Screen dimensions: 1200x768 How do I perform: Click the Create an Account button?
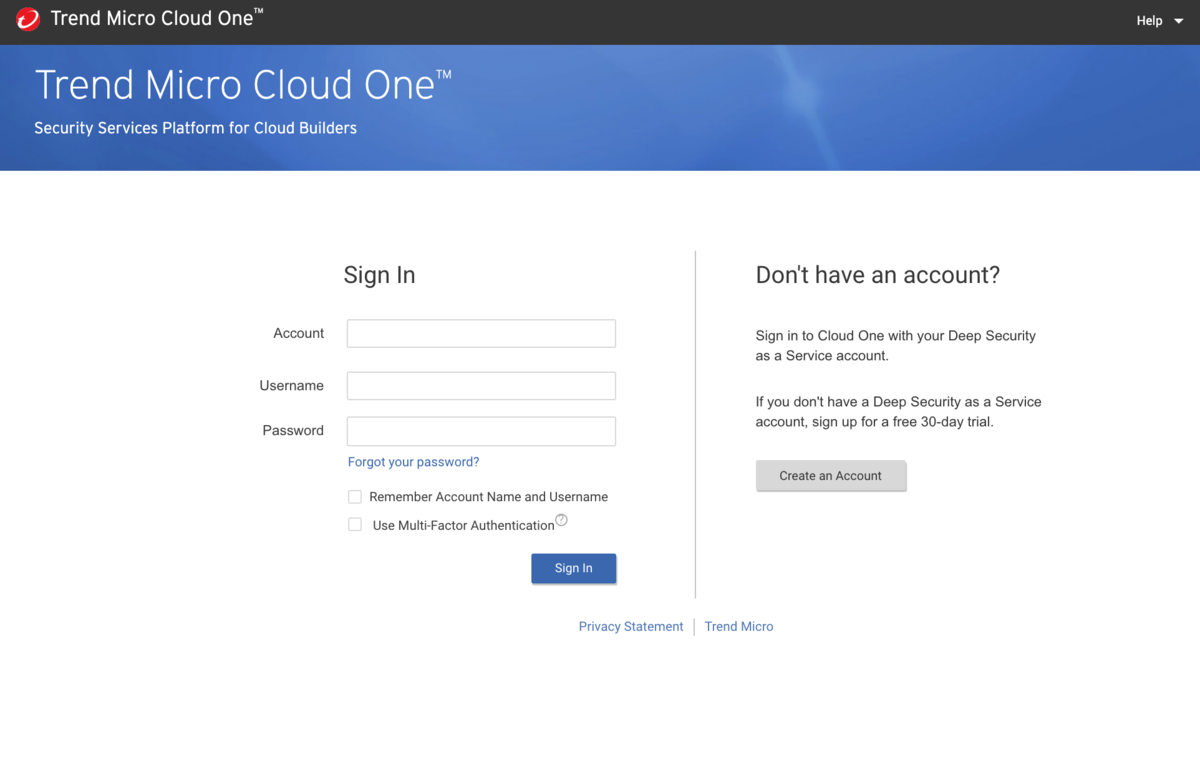pos(831,476)
